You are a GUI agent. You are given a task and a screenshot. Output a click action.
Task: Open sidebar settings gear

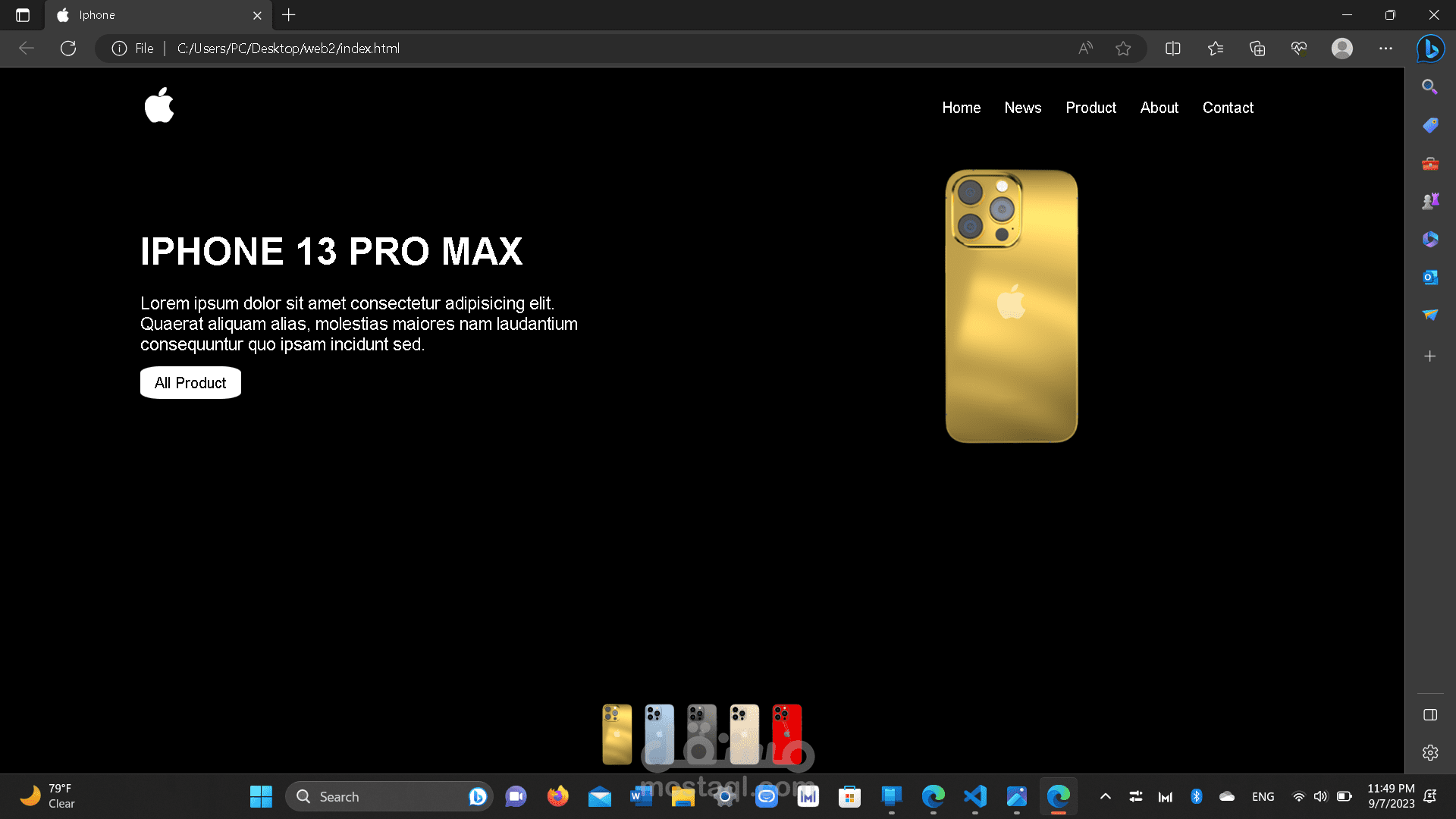tap(1430, 752)
